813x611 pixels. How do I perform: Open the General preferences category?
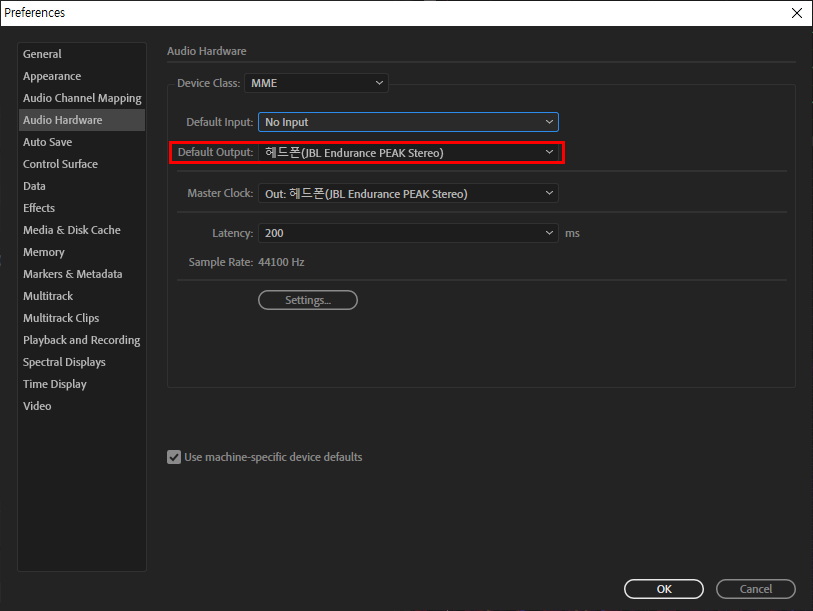pyautogui.click(x=81, y=54)
